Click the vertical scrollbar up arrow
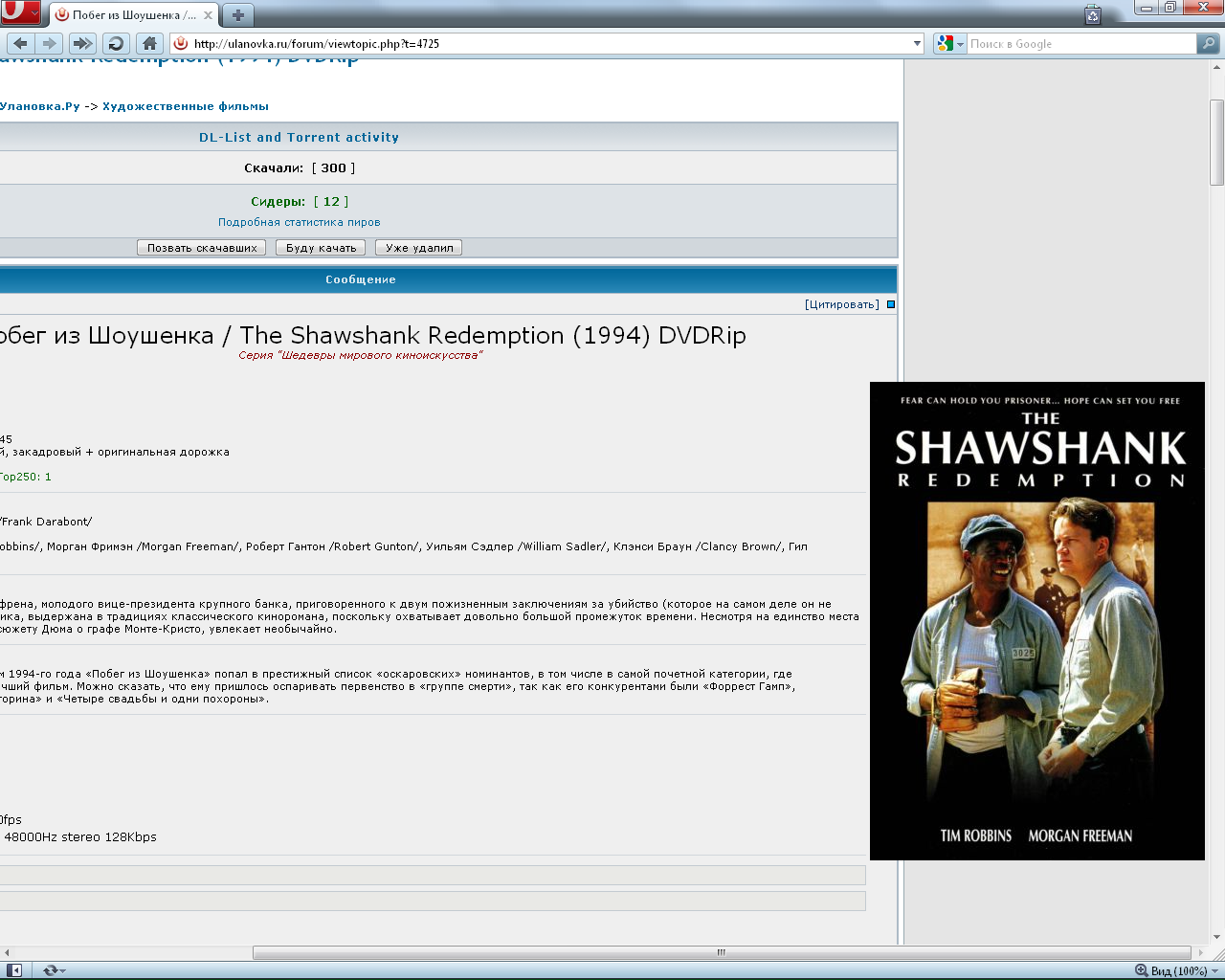1225x980 pixels. [1217, 66]
